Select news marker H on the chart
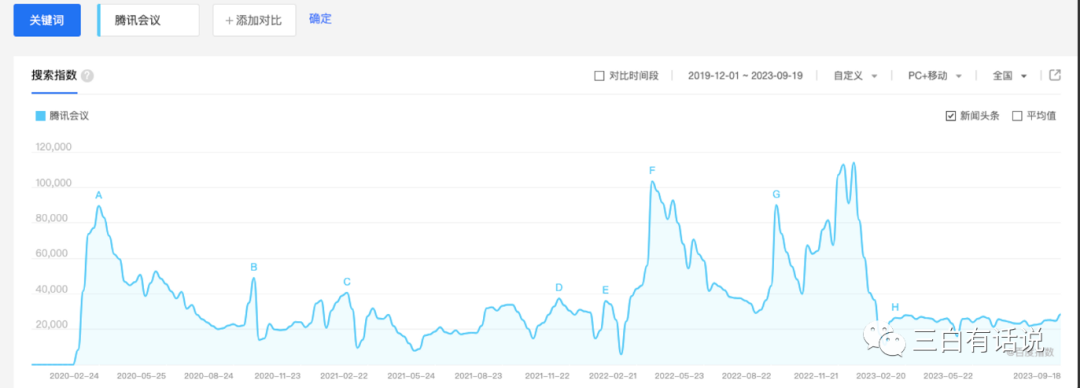 pos(895,307)
